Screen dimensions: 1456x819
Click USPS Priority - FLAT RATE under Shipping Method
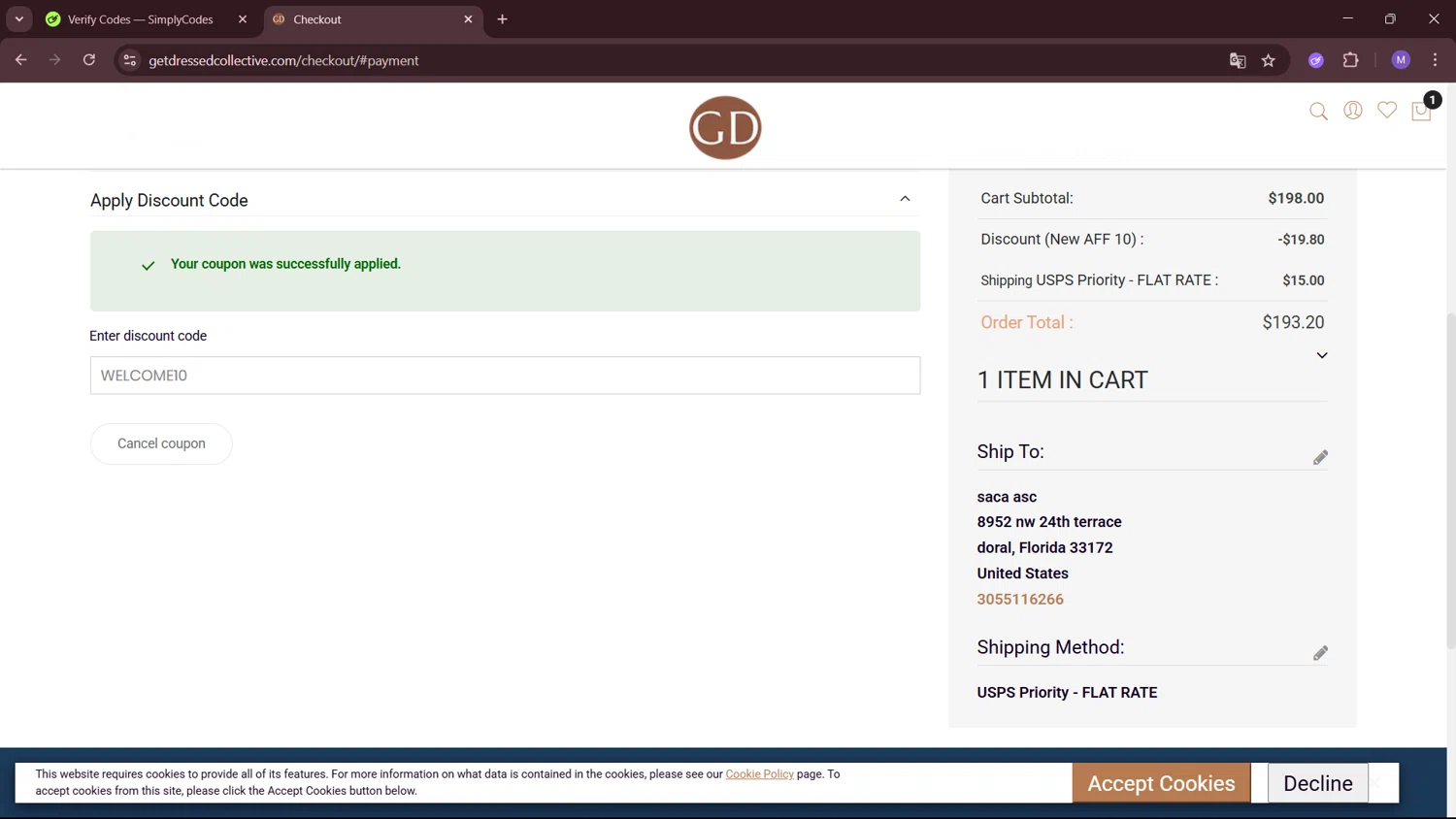[1067, 693]
